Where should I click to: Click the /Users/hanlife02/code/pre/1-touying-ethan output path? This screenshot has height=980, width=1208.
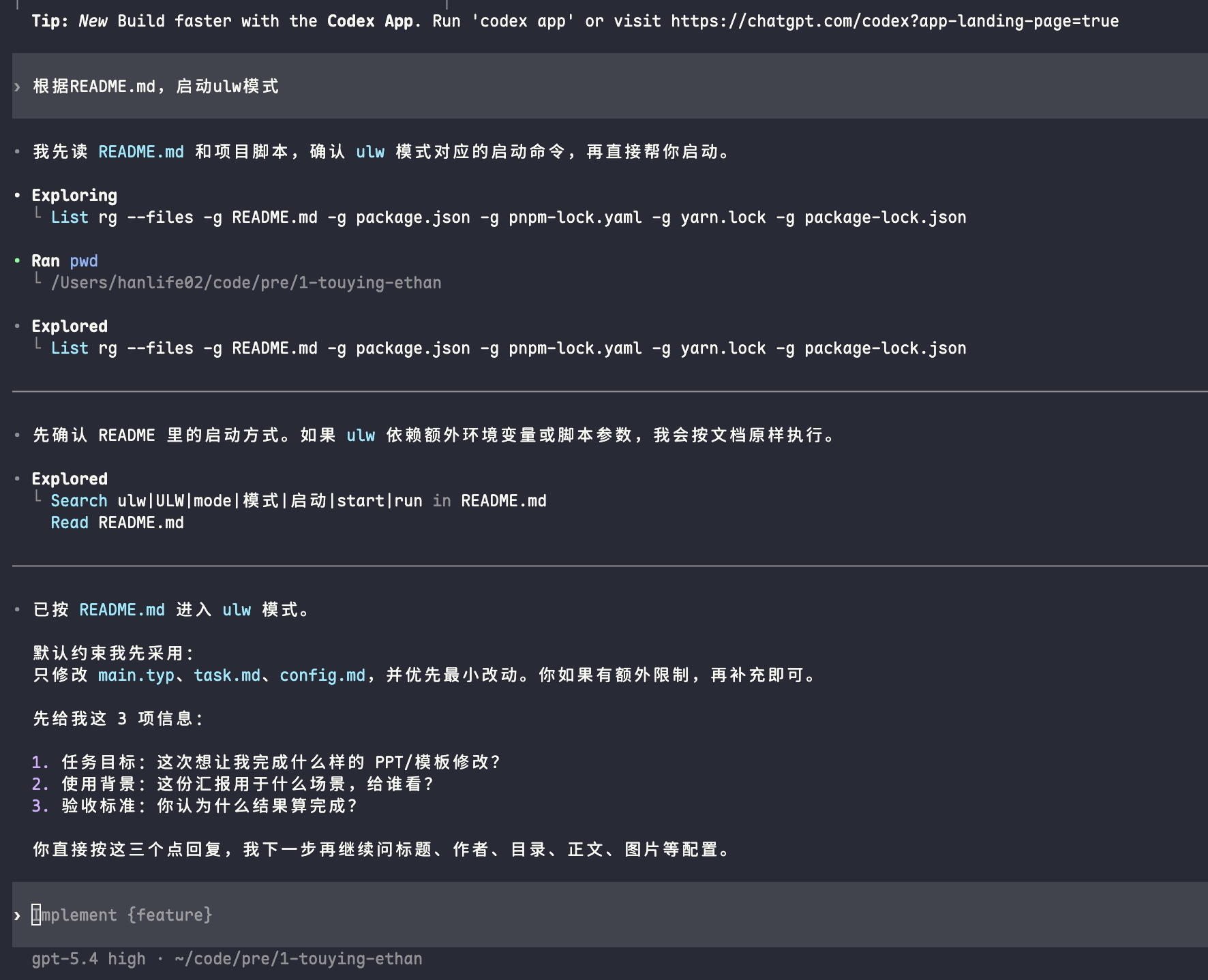(246, 283)
